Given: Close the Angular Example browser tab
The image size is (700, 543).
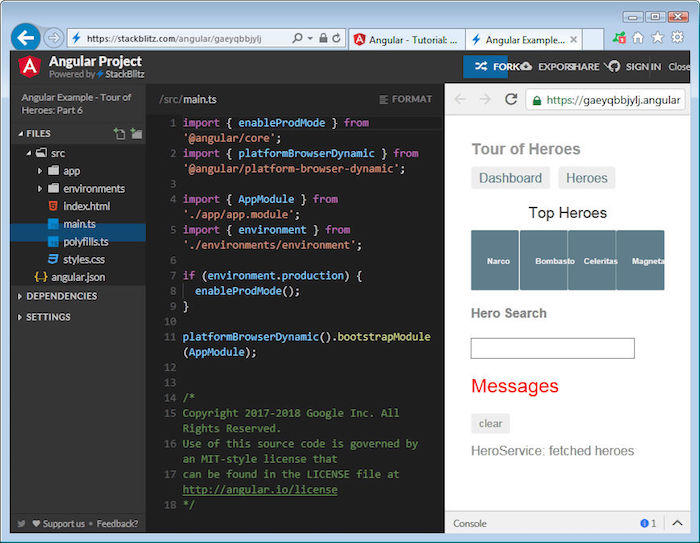Looking at the screenshot, I should click(x=574, y=40).
